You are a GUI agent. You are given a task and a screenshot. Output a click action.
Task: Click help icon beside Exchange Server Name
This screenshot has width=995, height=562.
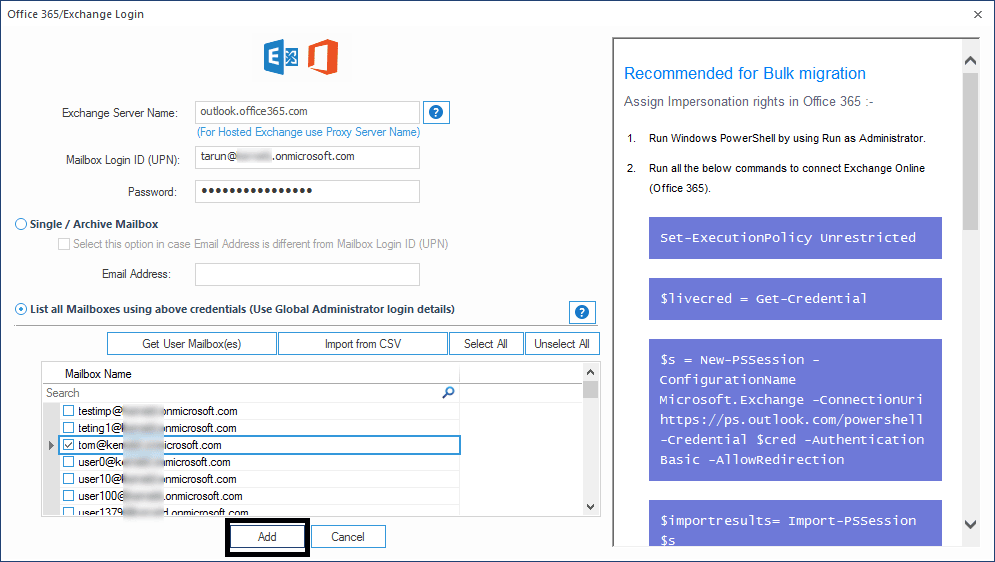pos(436,112)
